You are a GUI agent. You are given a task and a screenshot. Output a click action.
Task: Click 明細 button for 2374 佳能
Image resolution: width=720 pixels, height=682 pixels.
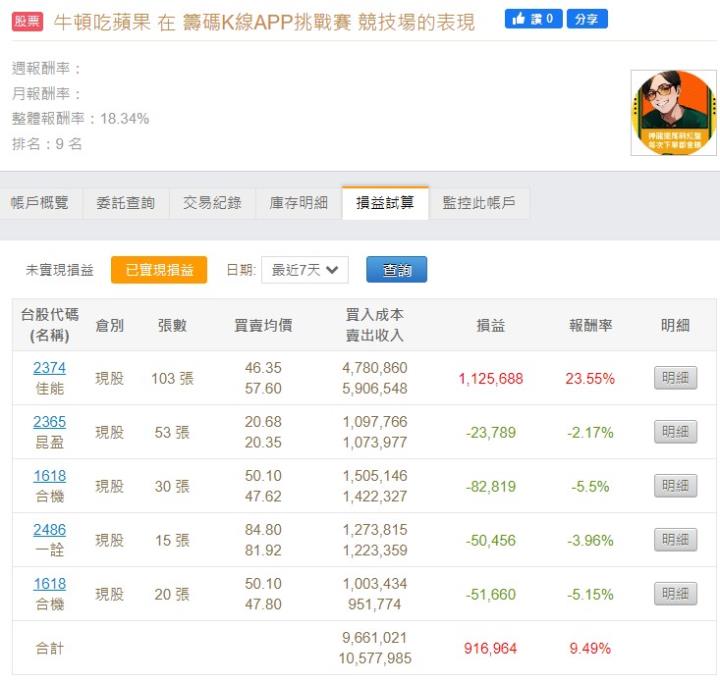click(x=675, y=378)
